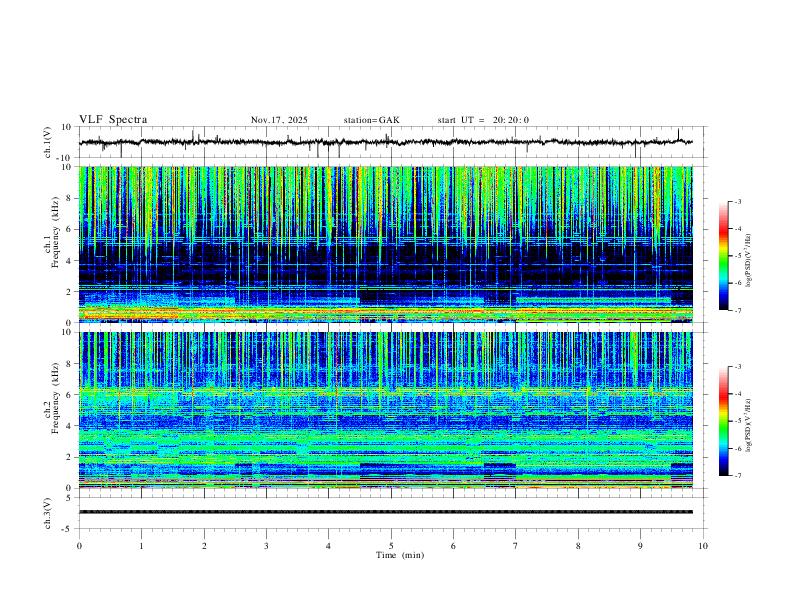The height and width of the screenshot is (612, 792).
Task: Click the ch.2 color bar's log(PSD) label
Action: (748, 425)
